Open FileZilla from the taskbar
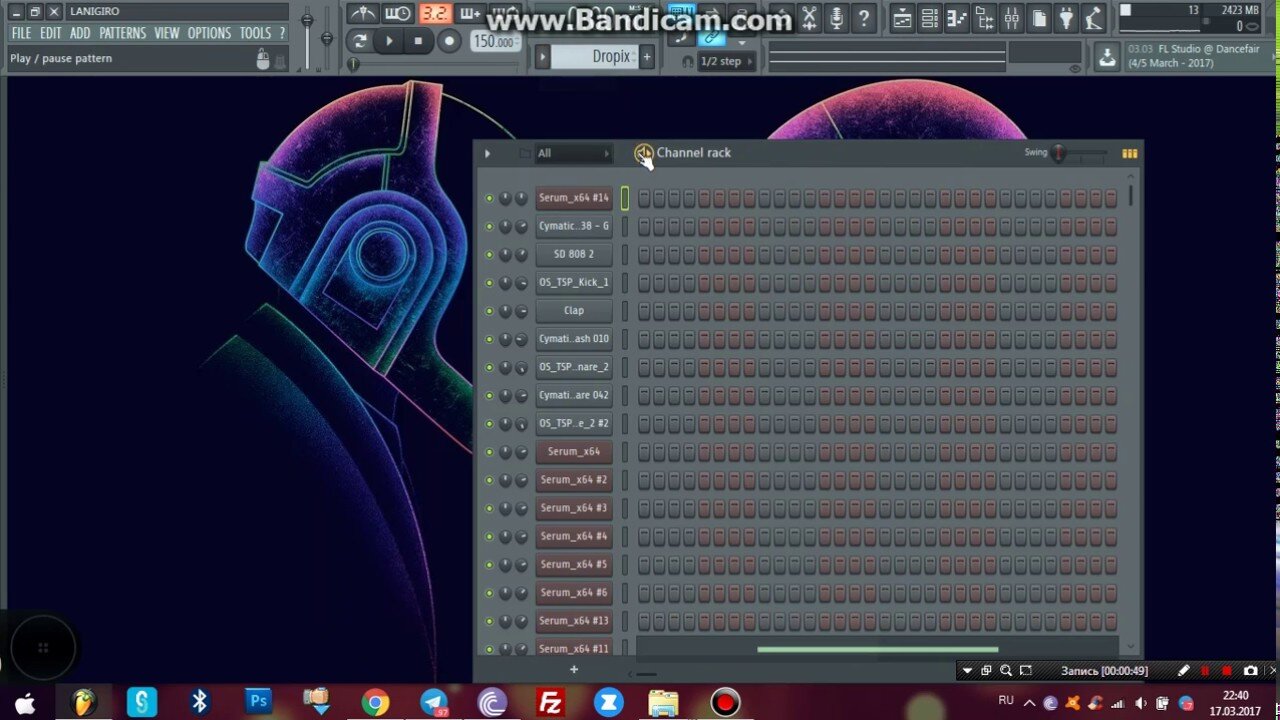 (x=550, y=703)
